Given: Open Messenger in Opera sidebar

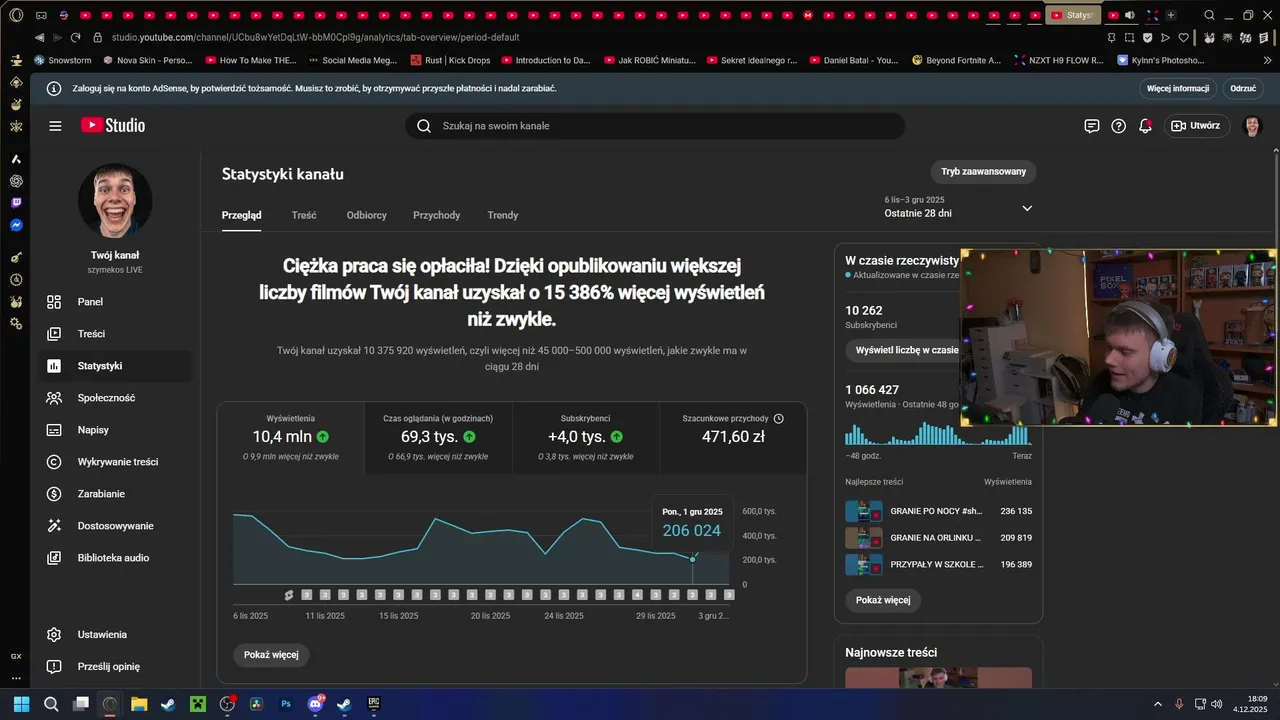Looking at the screenshot, I should [16, 225].
